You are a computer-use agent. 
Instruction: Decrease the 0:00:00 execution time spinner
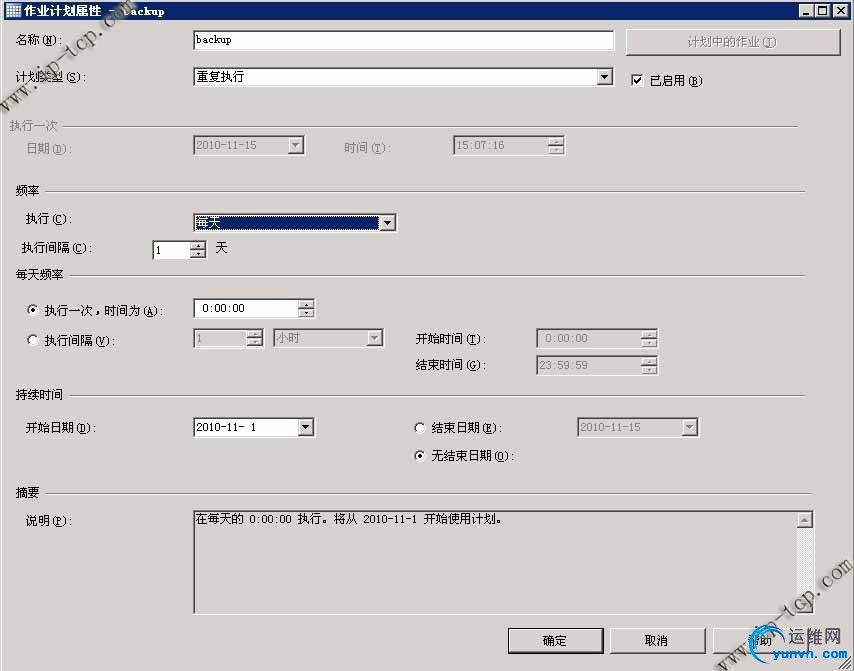pyautogui.click(x=306, y=313)
